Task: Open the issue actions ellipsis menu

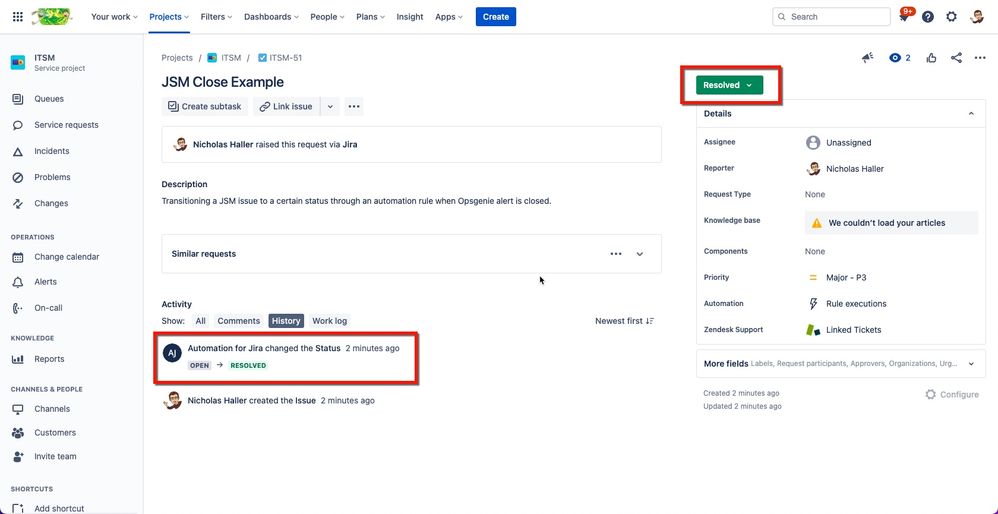Action: point(980,58)
